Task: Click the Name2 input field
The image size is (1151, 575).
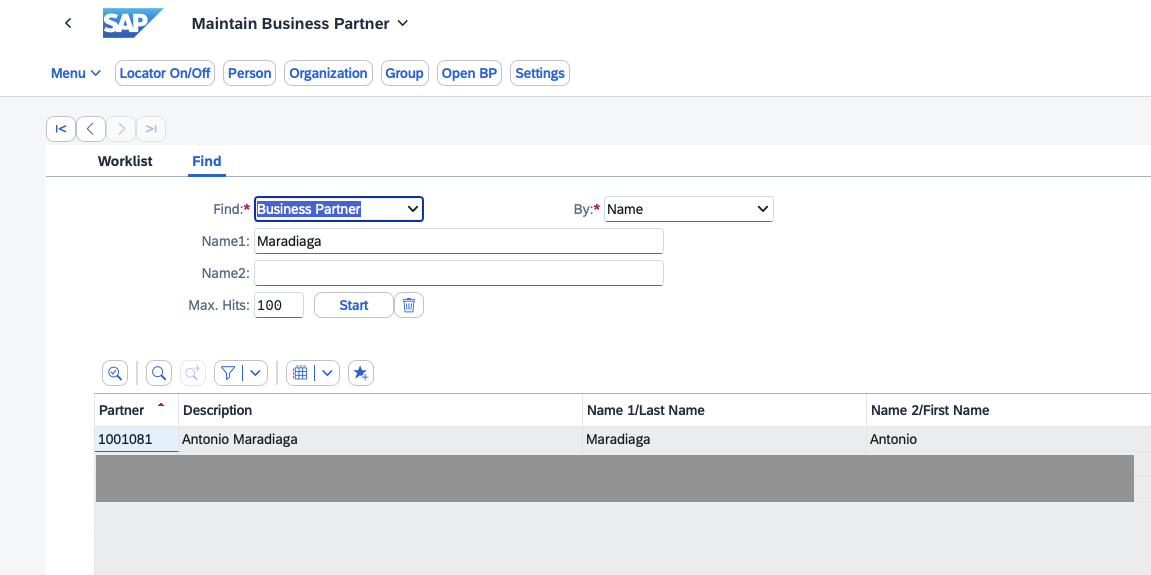Action: point(459,273)
